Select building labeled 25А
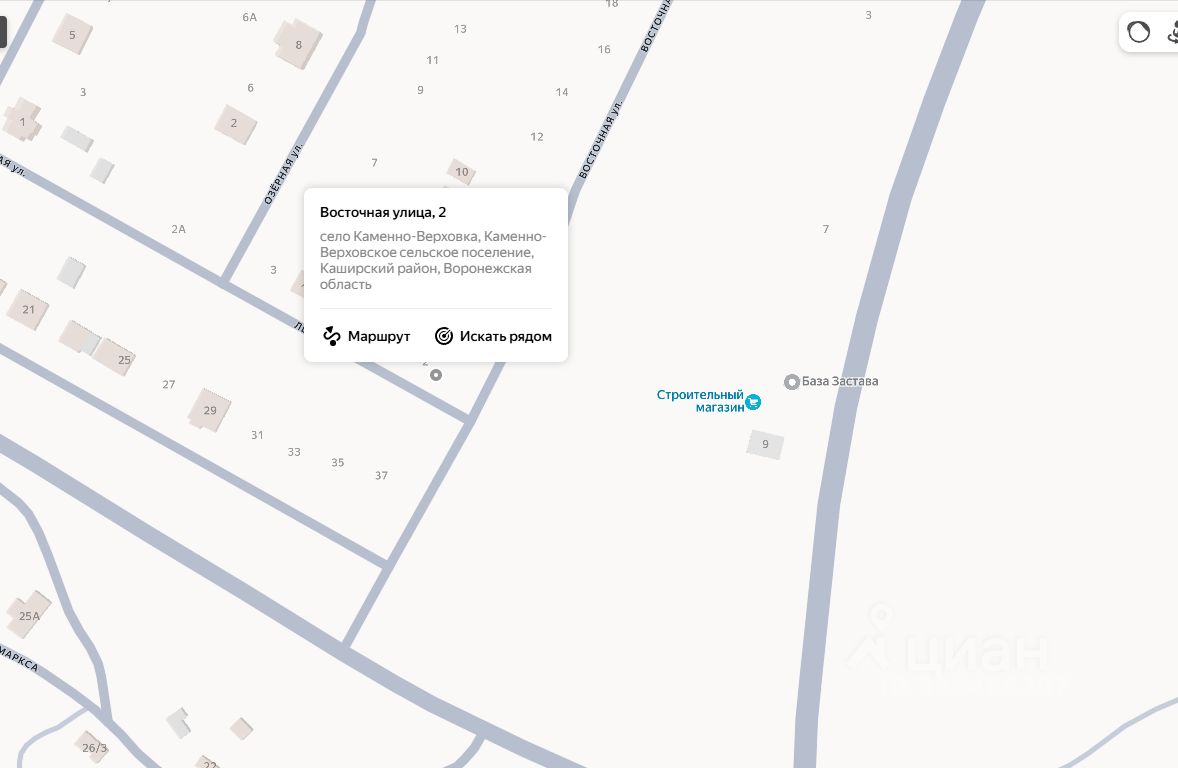 (29, 615)
